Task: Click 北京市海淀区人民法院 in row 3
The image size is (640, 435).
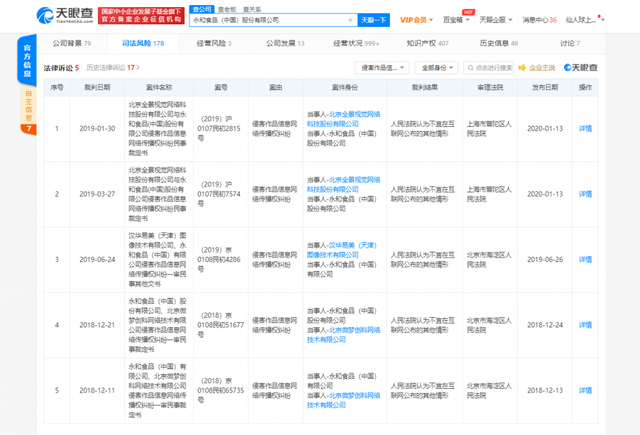Action: pyautogui.click(x=489, y=260)
